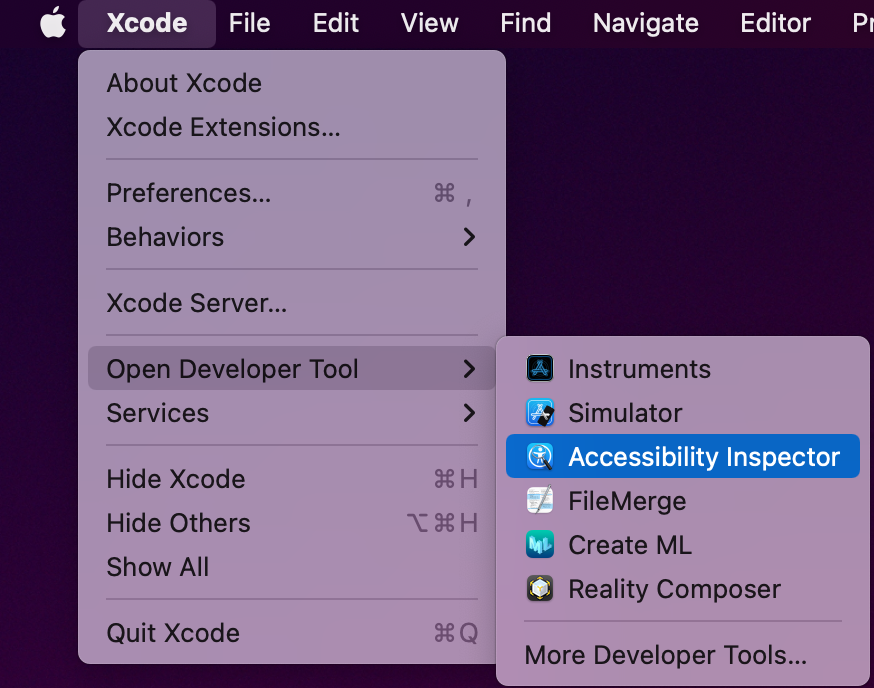Open the File menu

pos(249,23)
